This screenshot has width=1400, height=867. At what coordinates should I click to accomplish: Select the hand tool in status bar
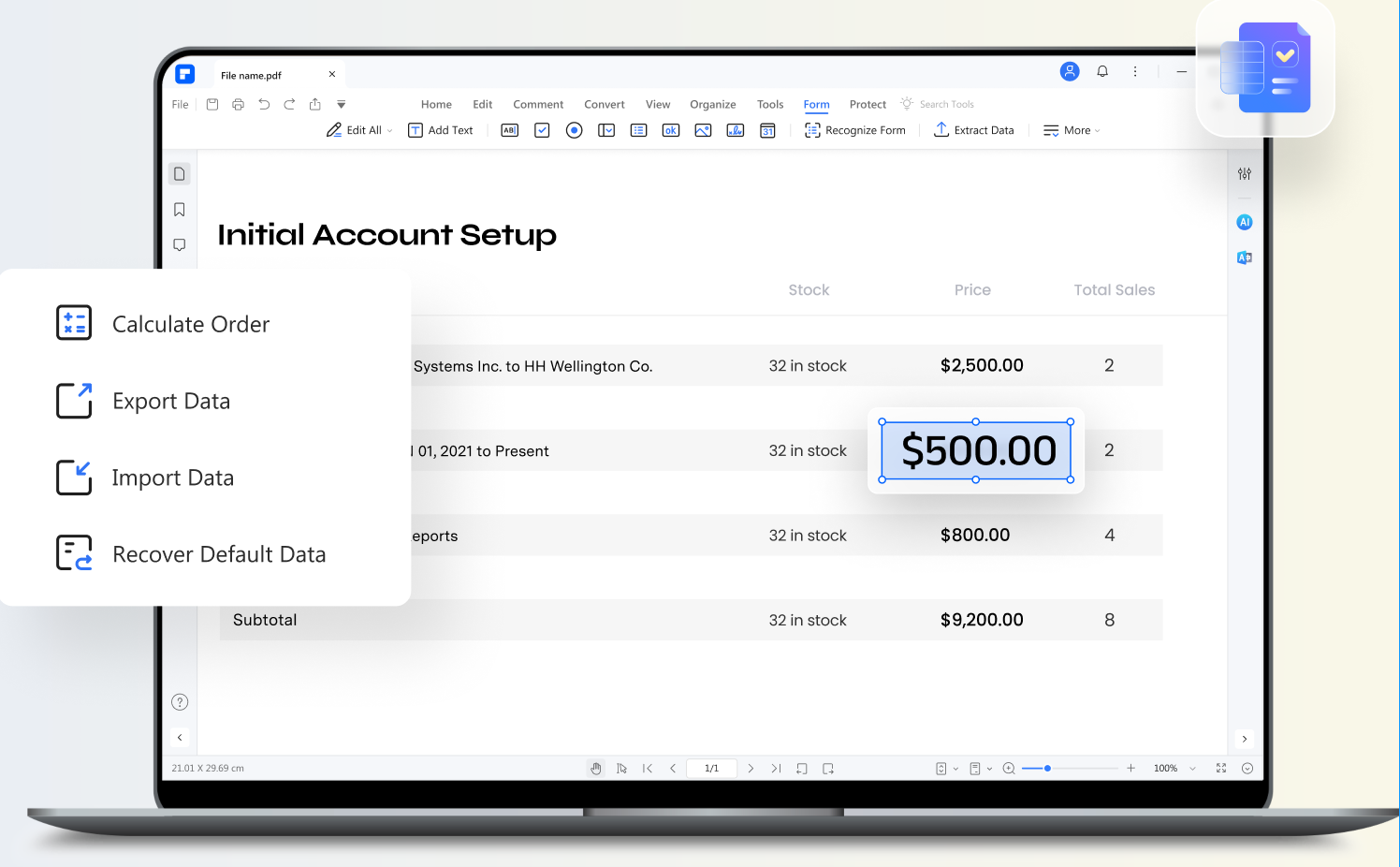pos(596,768)
